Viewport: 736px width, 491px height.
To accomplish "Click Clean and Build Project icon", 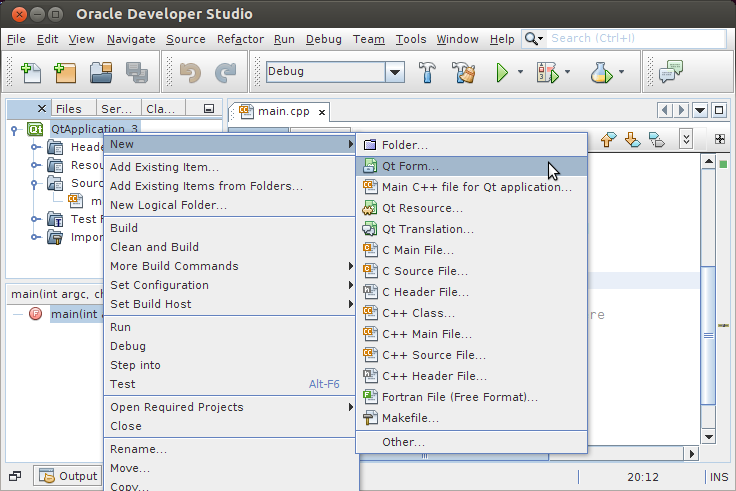I will 462,72.
